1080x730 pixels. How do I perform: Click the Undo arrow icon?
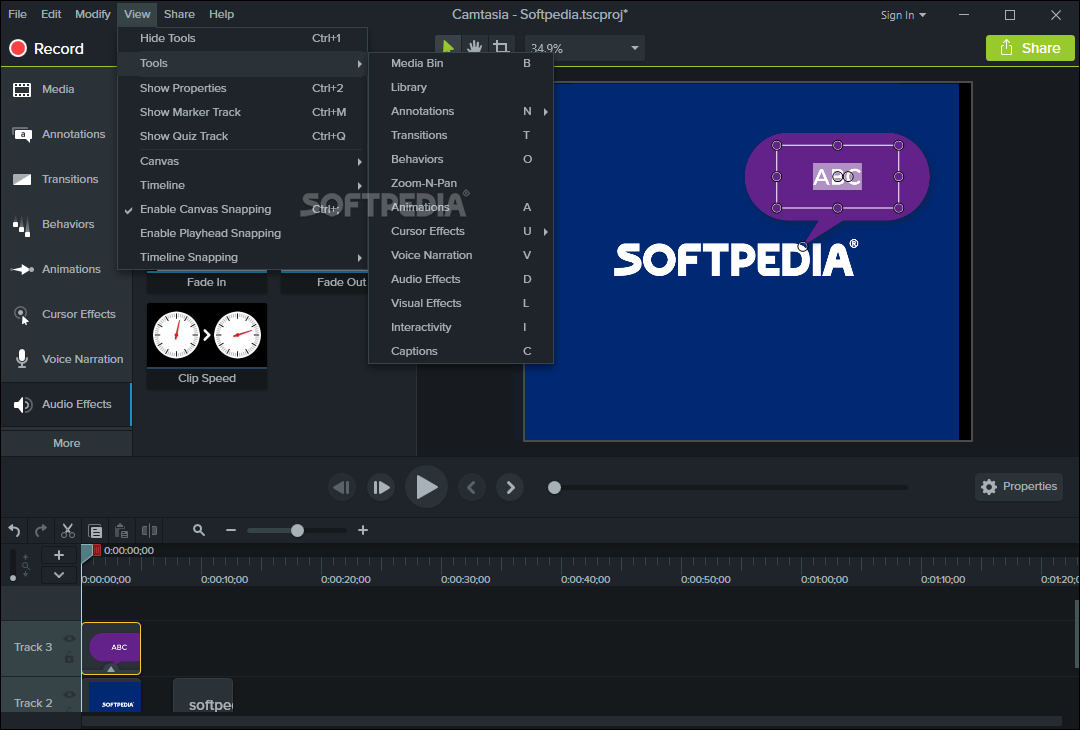click(x=14, y=531)
